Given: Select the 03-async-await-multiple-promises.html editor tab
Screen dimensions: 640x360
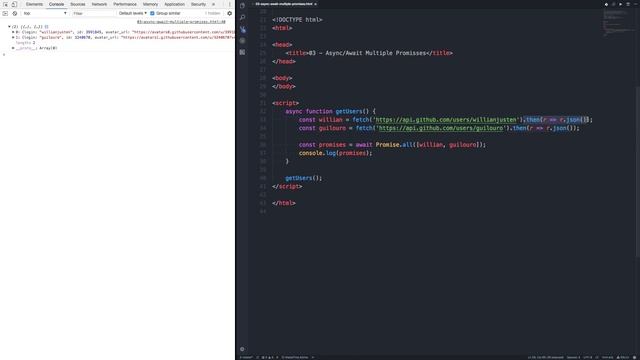Looking at the screenshot, I should (x=284, y=4).
